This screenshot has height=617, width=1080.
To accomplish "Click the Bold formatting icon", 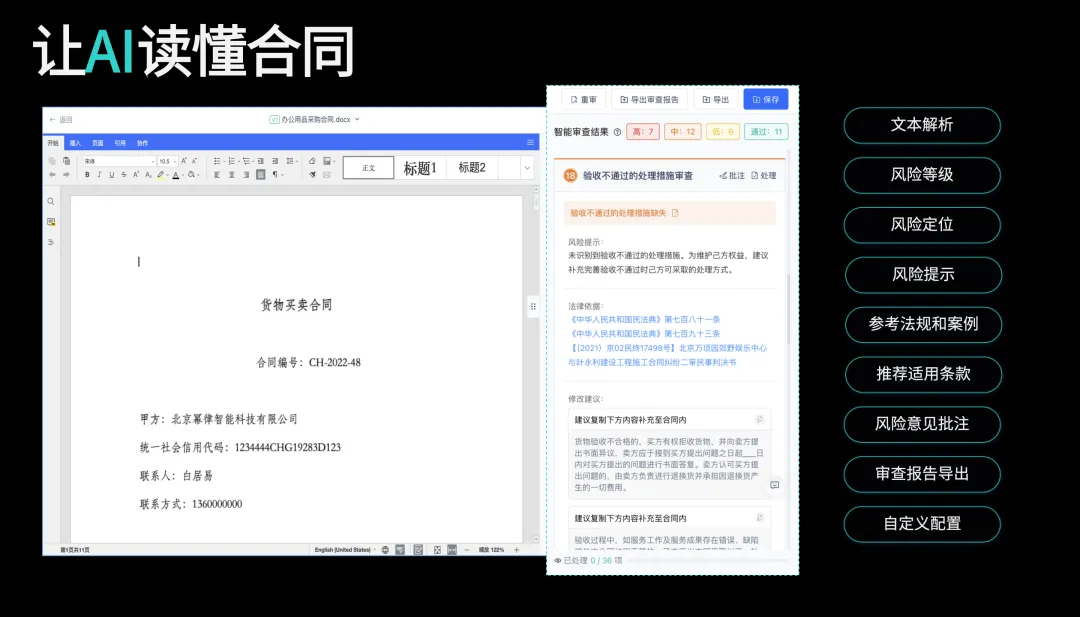I will click(87, 175).
